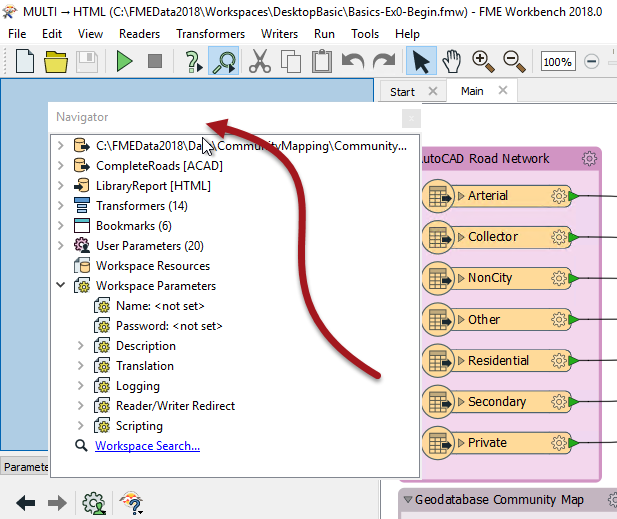Click the FME help question icon
The image size is (617, 519).
coord(132,503)
